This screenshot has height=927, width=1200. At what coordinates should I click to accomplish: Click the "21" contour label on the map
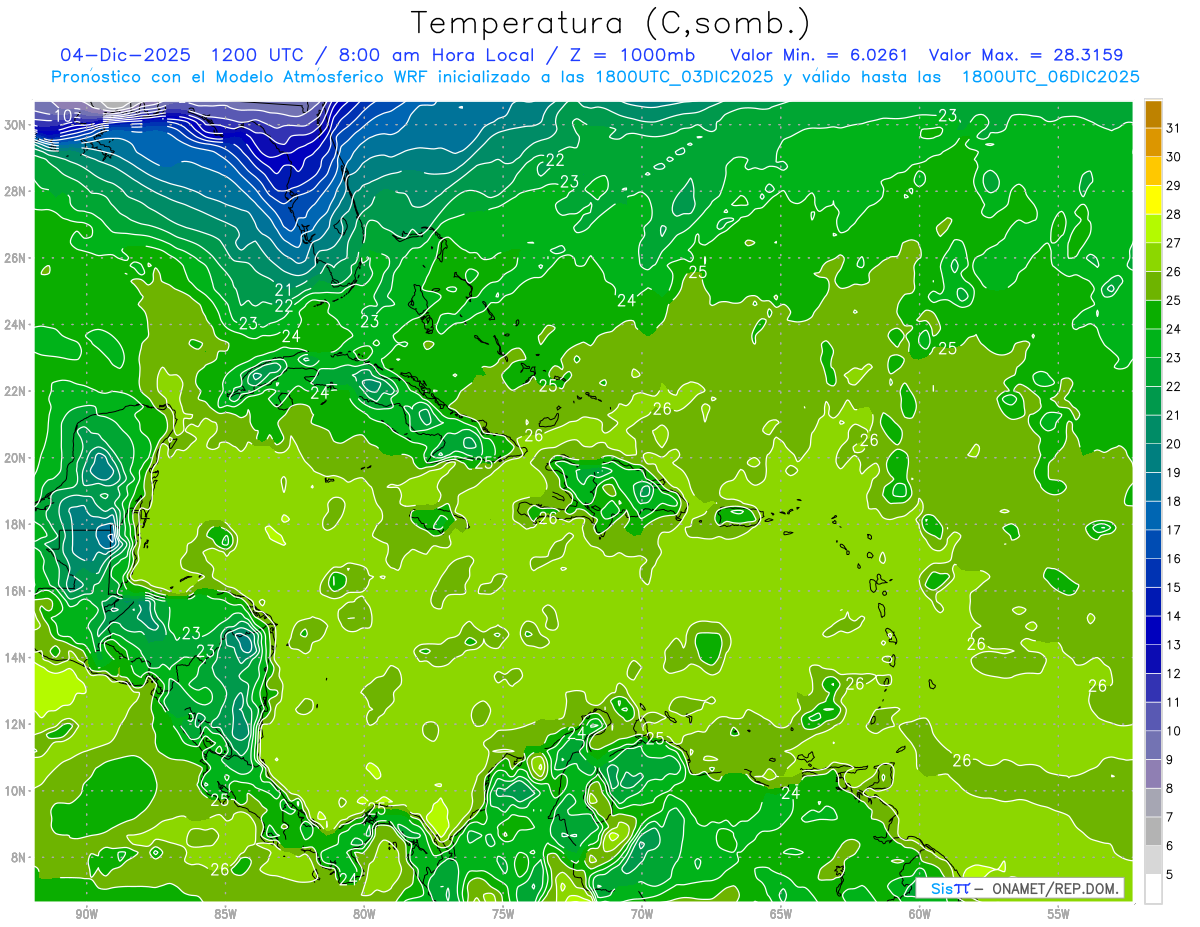tap(284, 290)
